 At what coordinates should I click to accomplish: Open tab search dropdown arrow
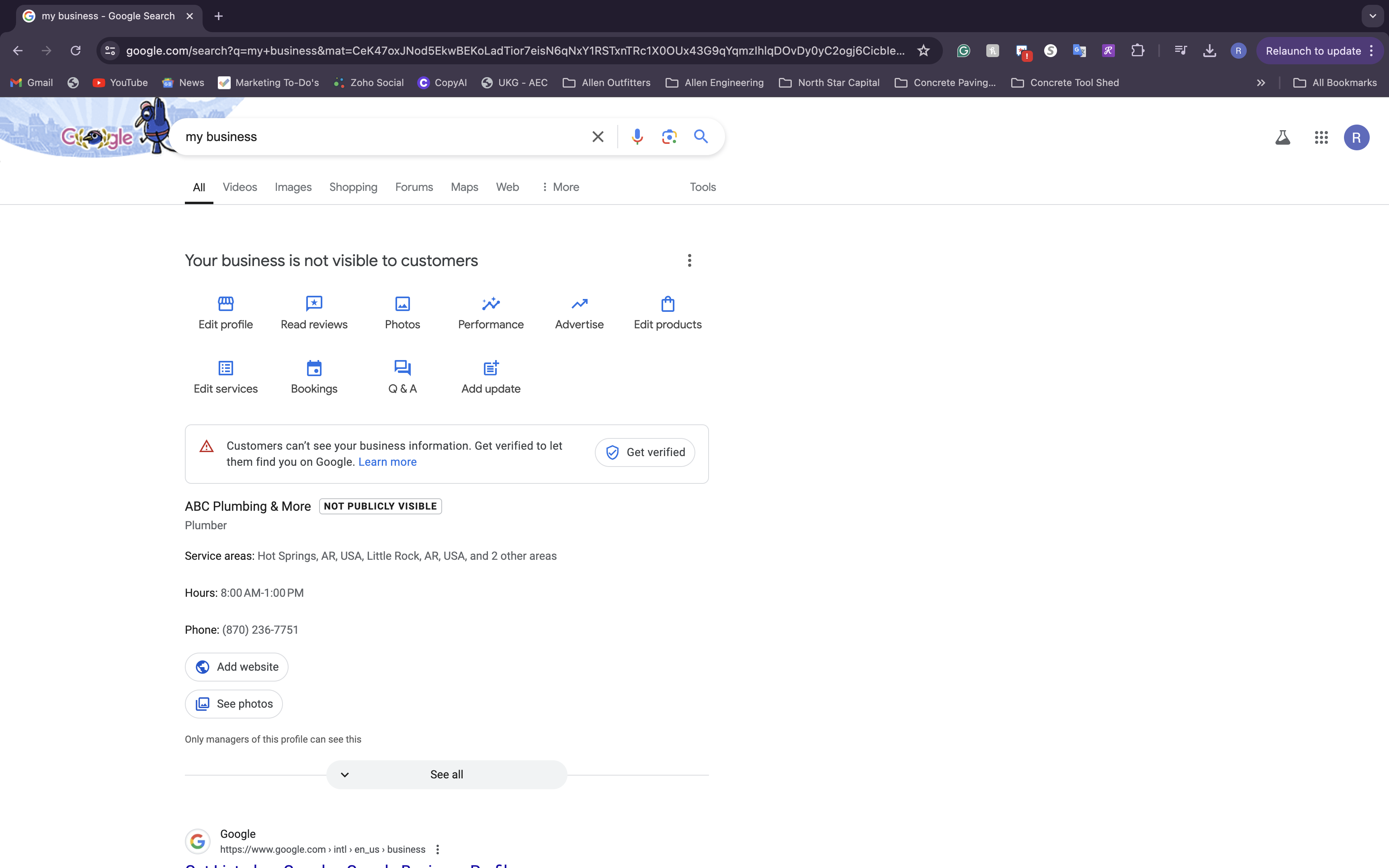pos(1373,16)
